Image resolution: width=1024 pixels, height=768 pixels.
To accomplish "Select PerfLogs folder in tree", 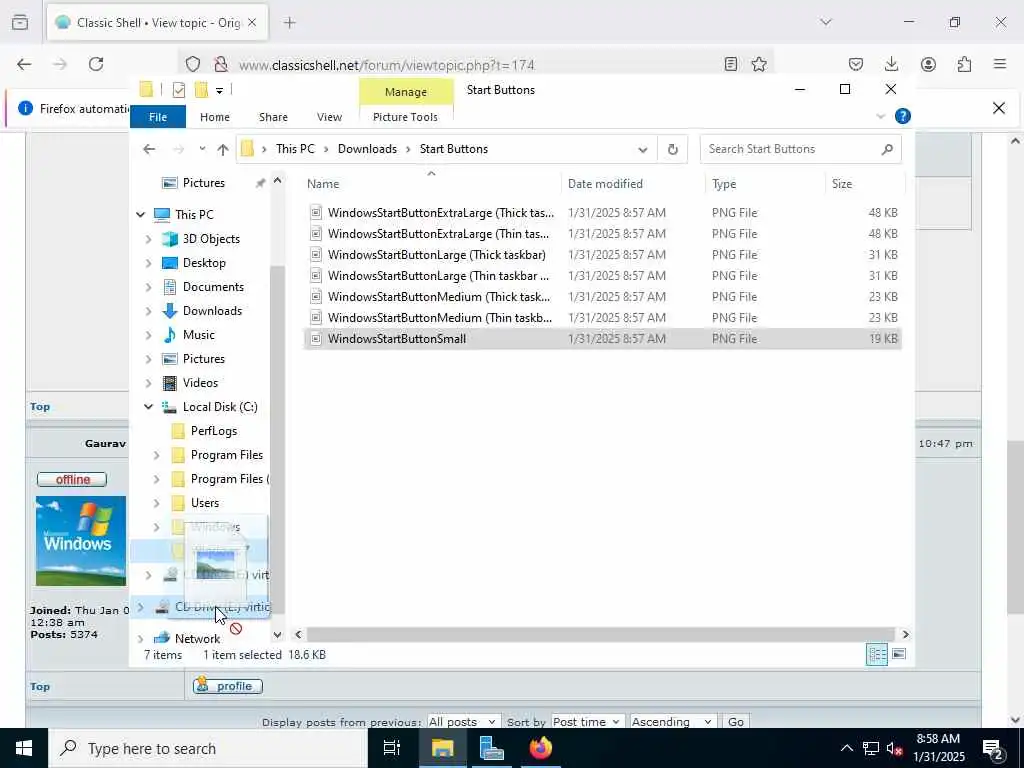I will tap(213, 431).
